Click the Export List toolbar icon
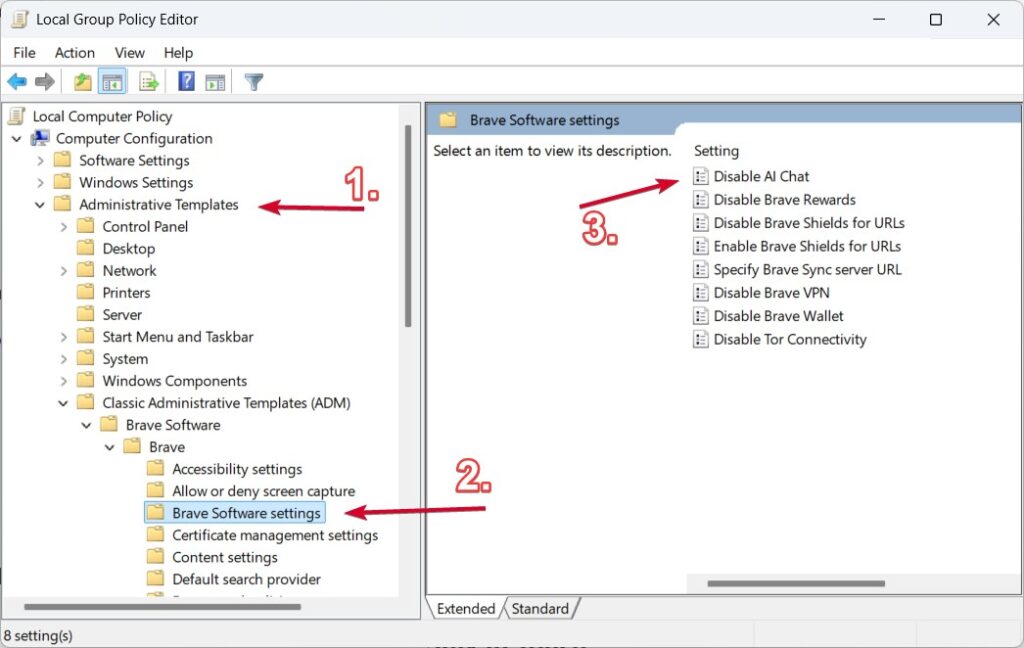This screenshot has width=1024, height=648. point(149,82)
